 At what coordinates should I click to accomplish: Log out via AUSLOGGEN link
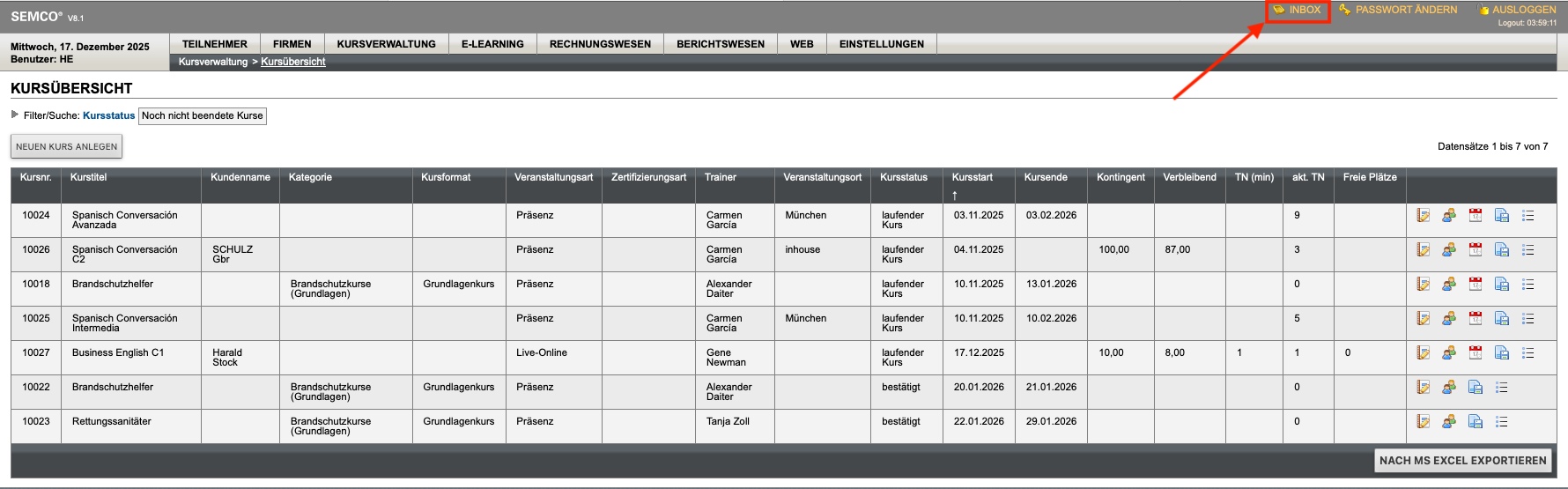[1518, 10]
